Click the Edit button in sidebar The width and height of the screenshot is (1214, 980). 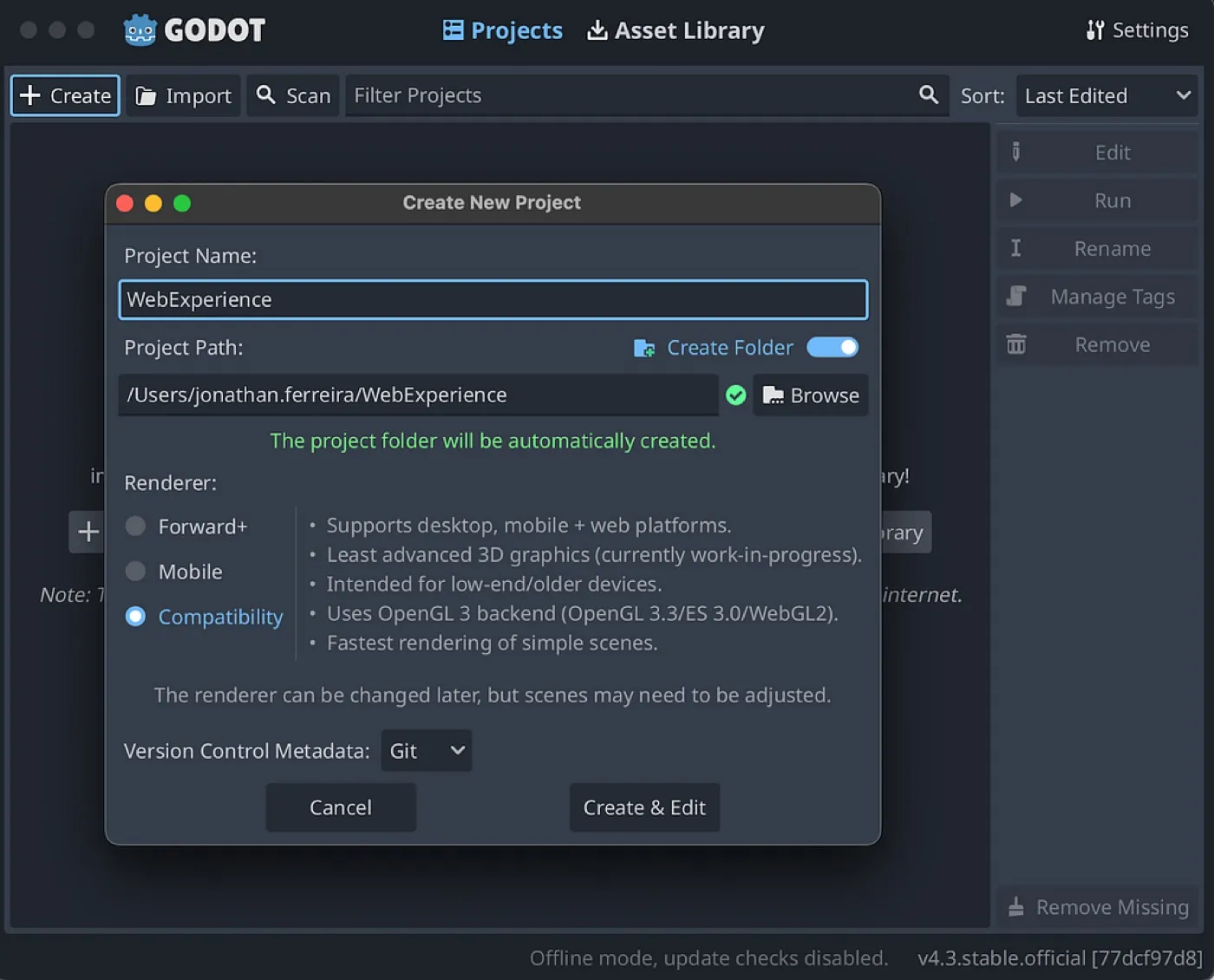click(1098, 153)
